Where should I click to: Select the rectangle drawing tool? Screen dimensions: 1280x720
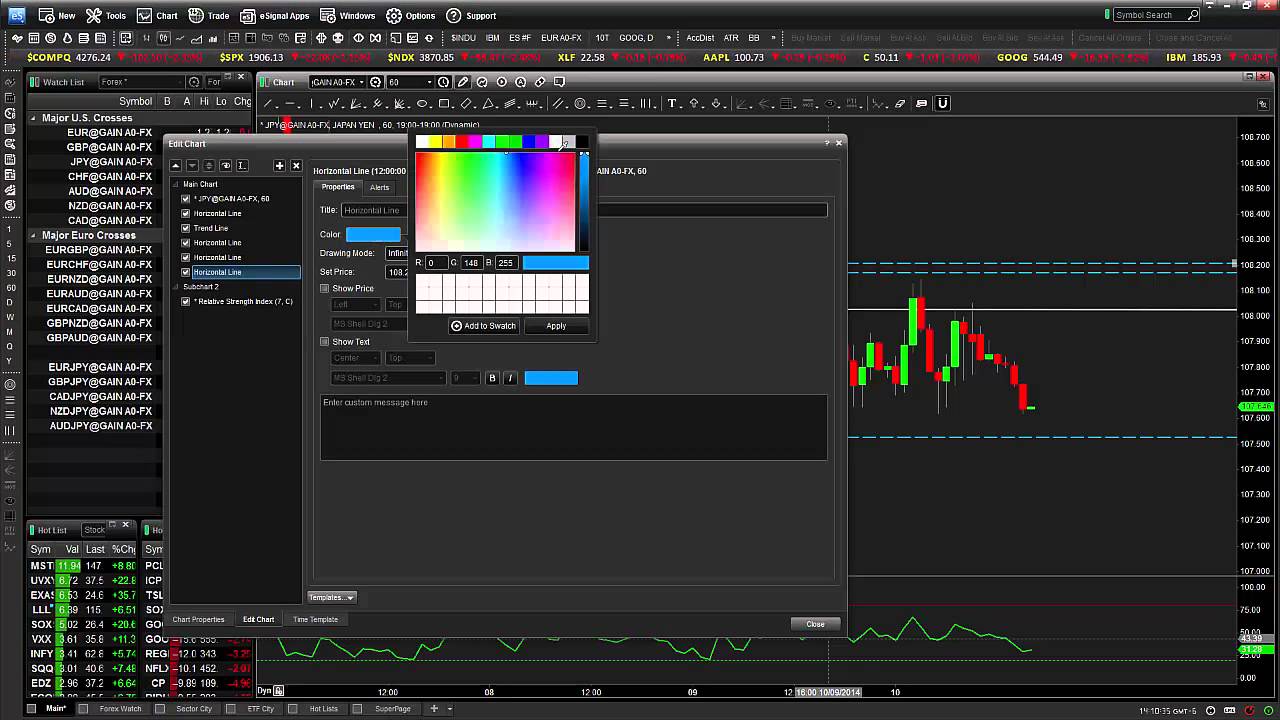pyautogui.click(x=445, y=104)
